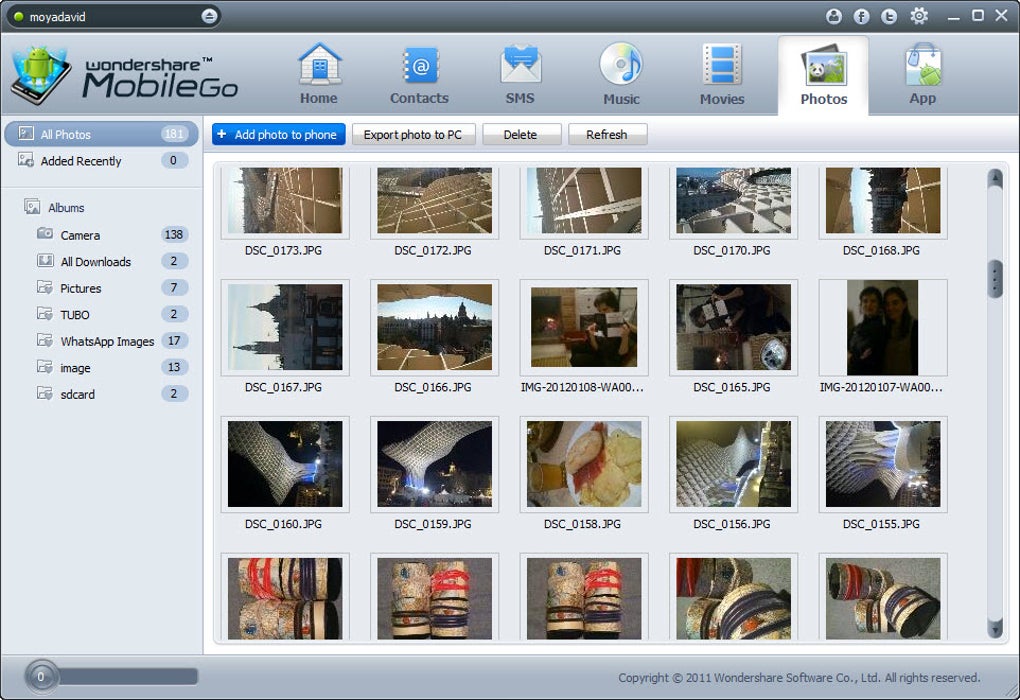Click the transfer progress bar at bottom
The height and width of the screenshot is (700, 1020).
128,677
